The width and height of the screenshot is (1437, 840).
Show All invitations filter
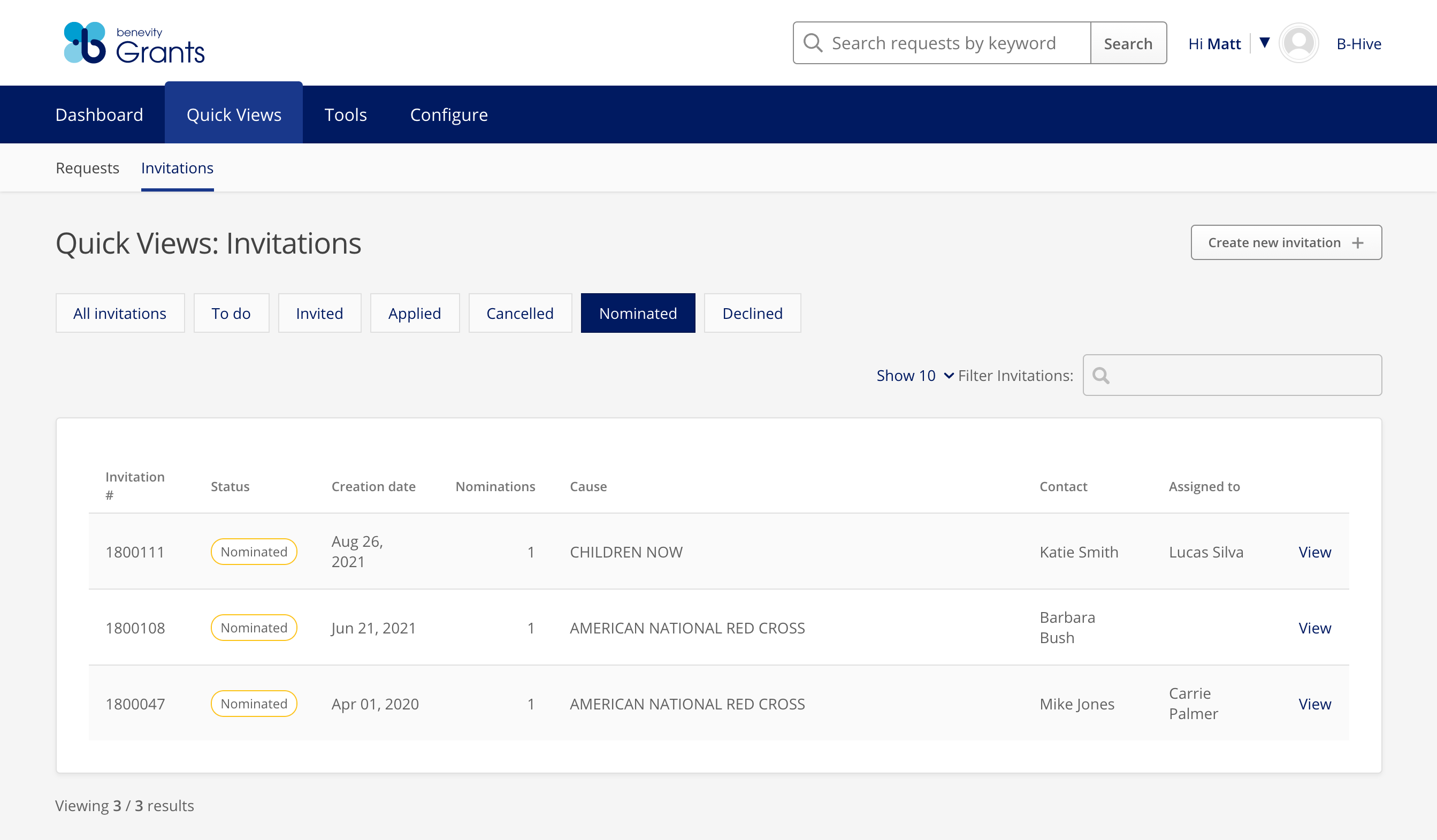120,313
